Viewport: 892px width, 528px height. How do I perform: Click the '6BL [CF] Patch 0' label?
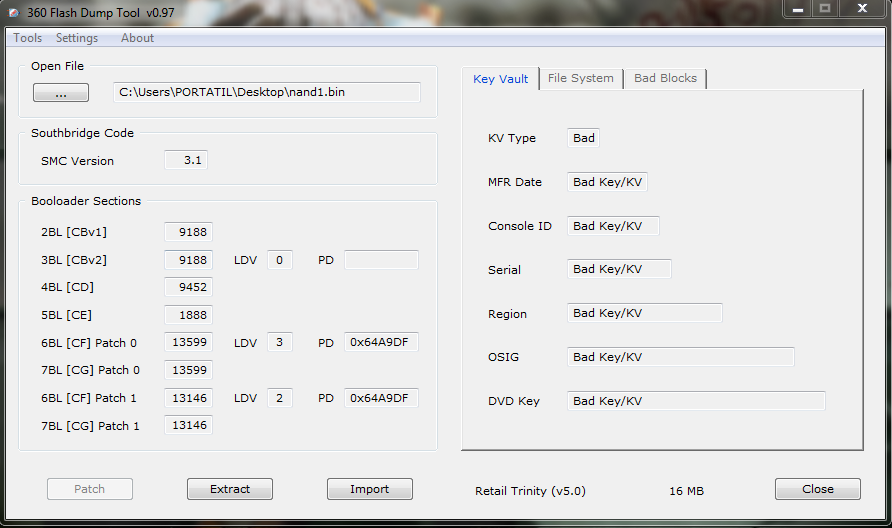pos(89,343)
